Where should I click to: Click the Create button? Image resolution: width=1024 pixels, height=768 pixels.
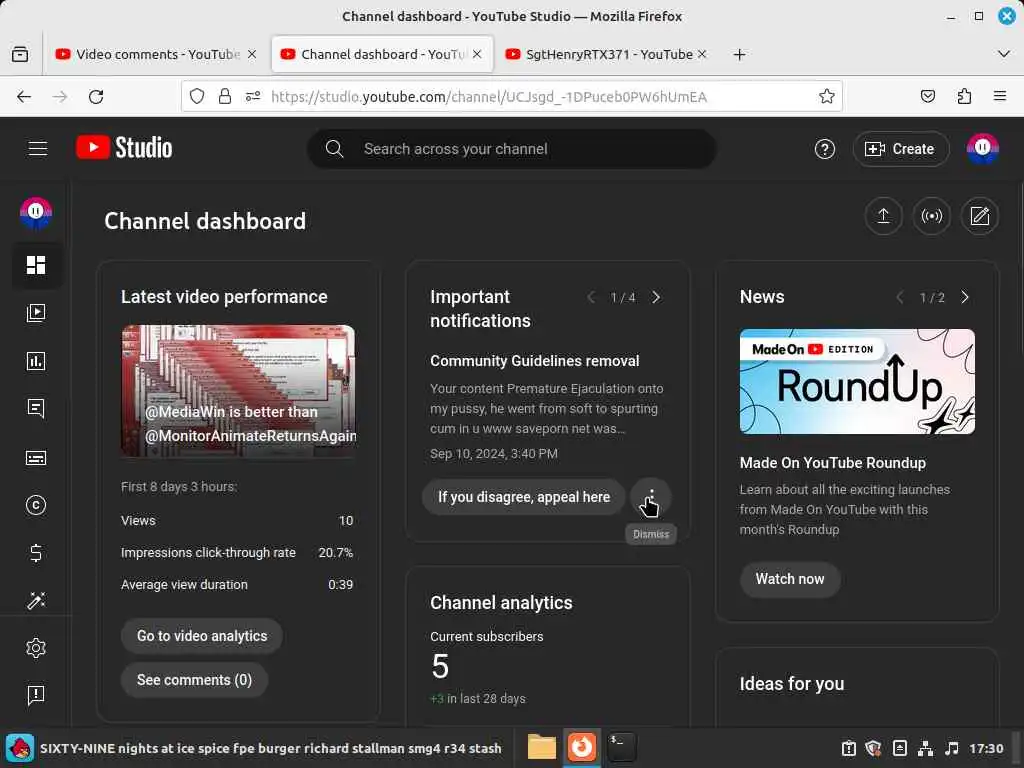click(900, 149)
